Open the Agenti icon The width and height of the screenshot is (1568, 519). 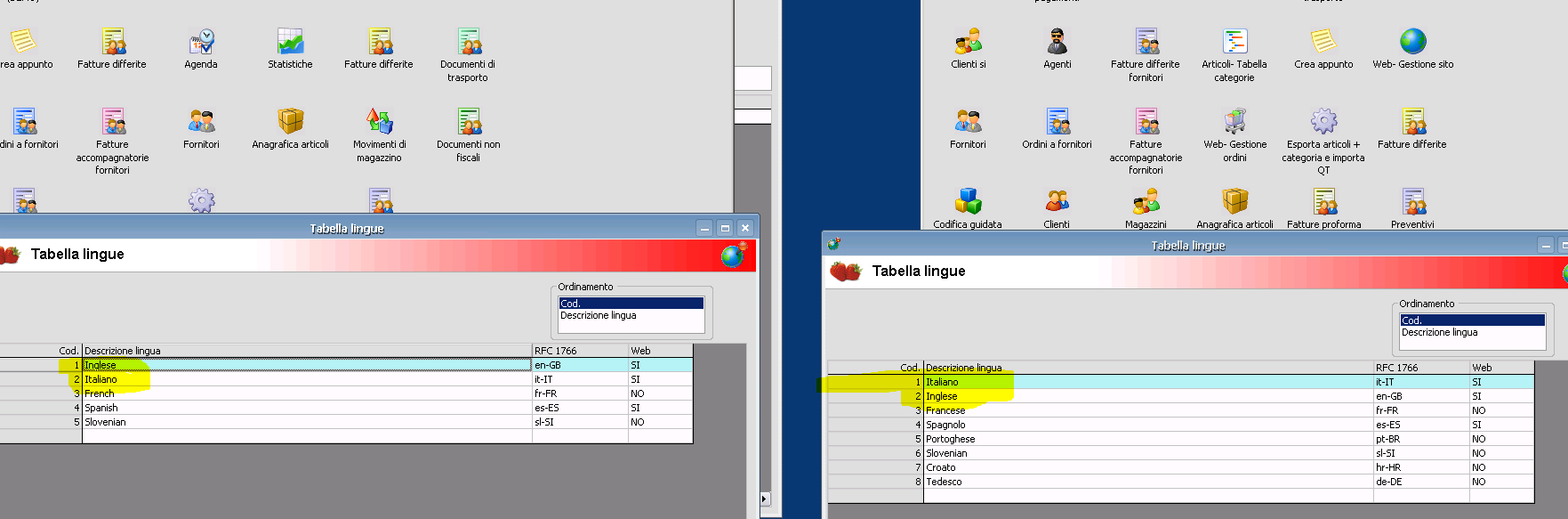(1057, 43)
